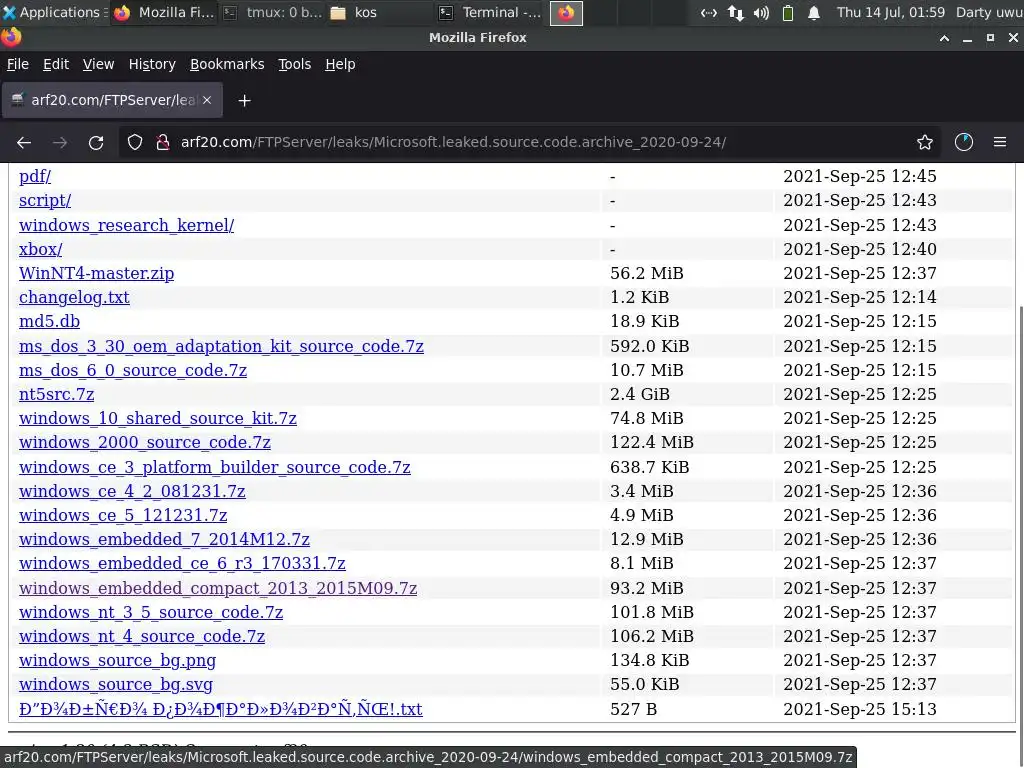1024x768 pixels.
Task: Download ms_dos_3_30_oem_adaptation_kit_source_code.7z
Action: (x=221, y=346)
